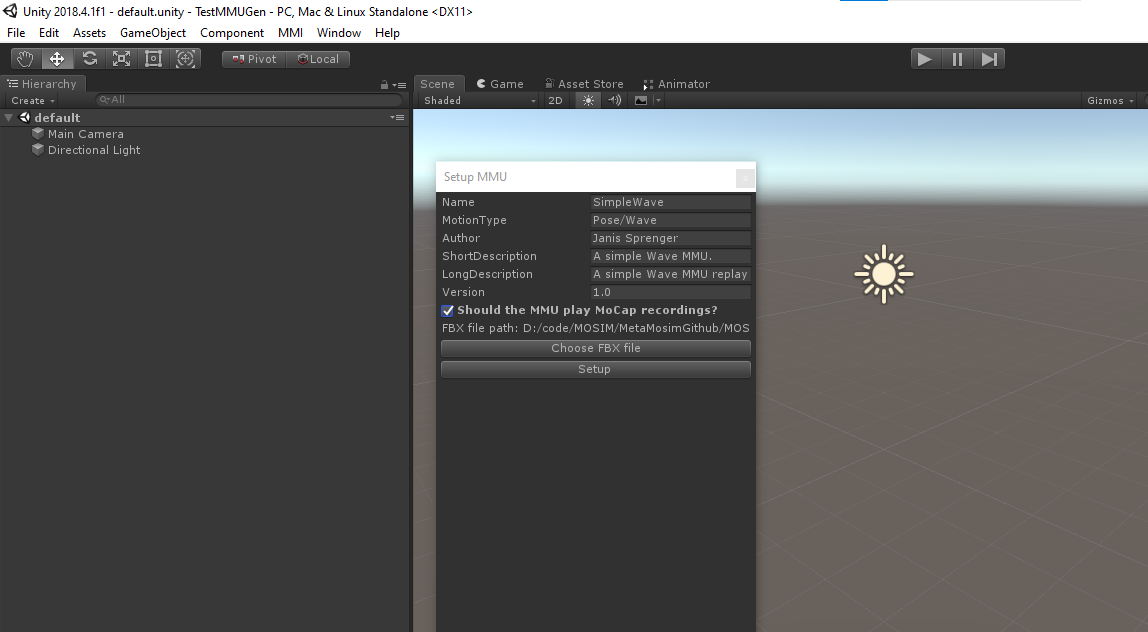Viewport: 1148px width, 632px height.
Task: Click the Setup button
Action: coord(596,369)
